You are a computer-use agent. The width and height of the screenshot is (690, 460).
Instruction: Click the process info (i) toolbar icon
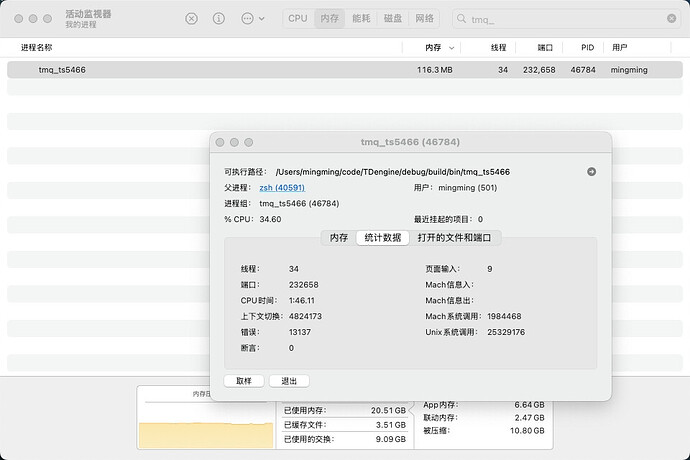click(218, 18)
